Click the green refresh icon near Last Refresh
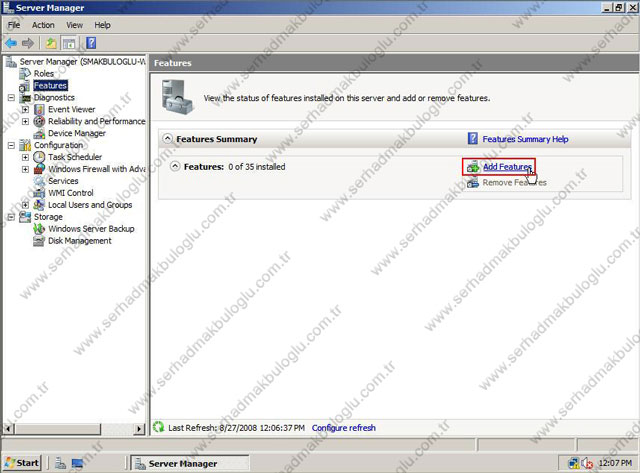The image size is (640, 473). click(158, 427)
